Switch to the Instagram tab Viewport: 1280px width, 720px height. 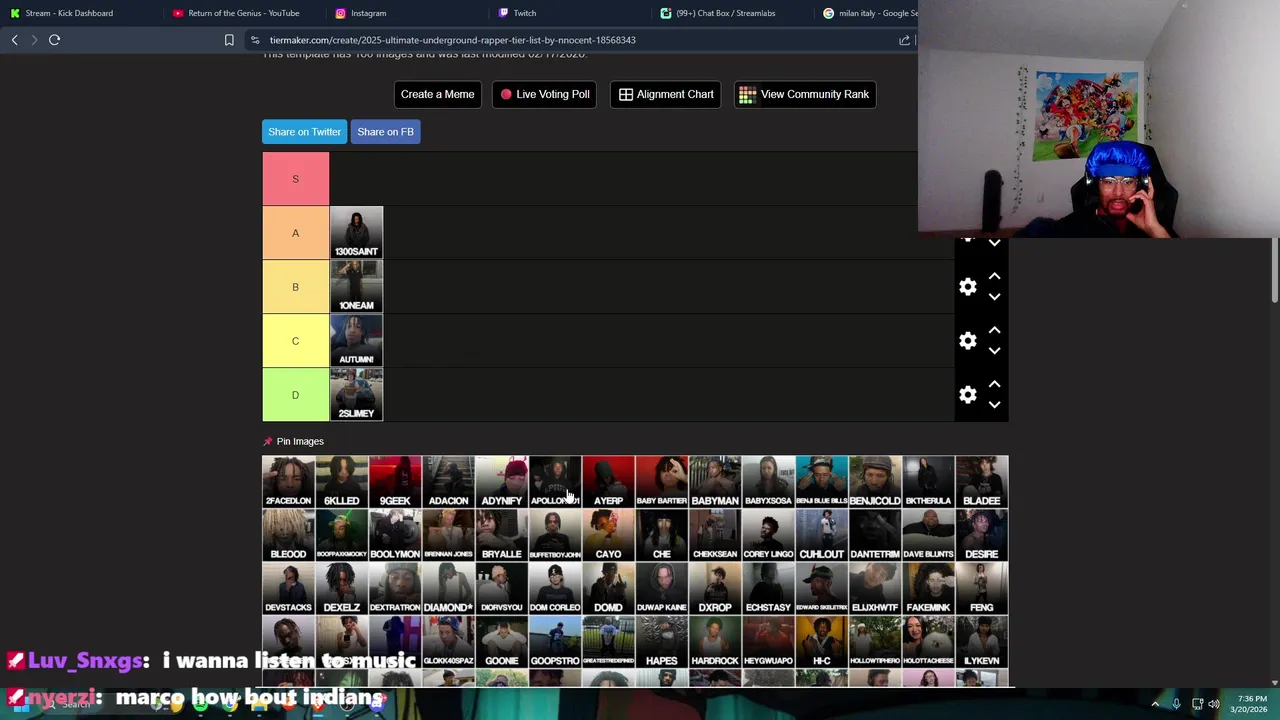tap(368, 13)
